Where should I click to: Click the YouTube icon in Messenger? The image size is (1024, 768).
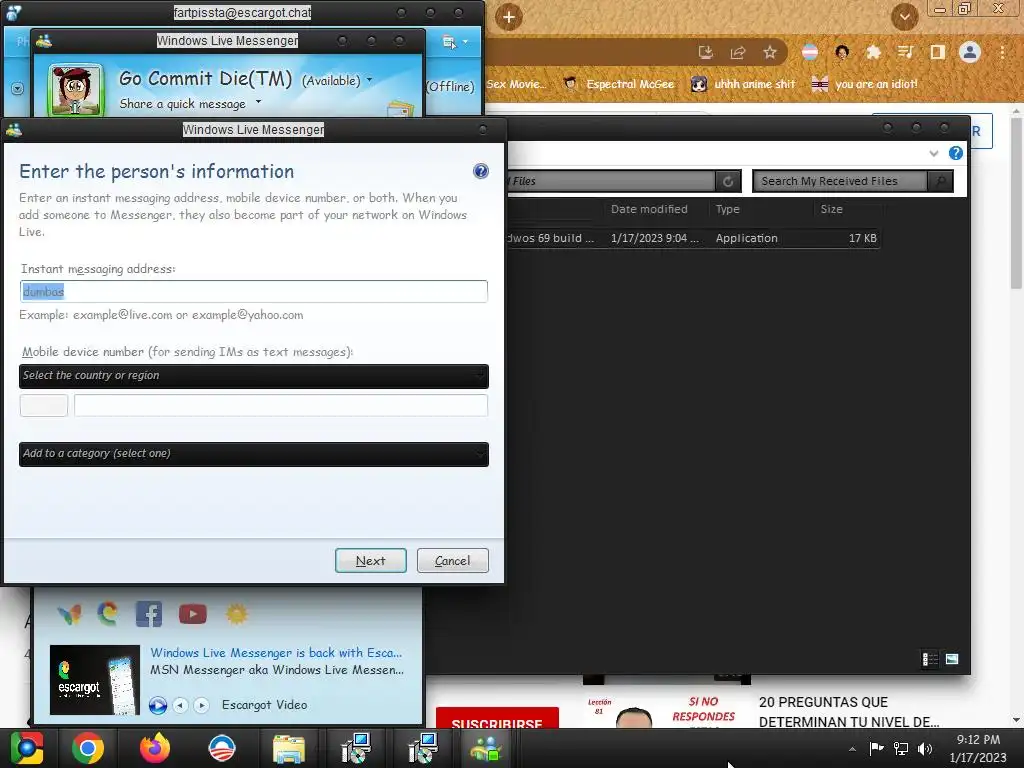click(x=193, y=614)
